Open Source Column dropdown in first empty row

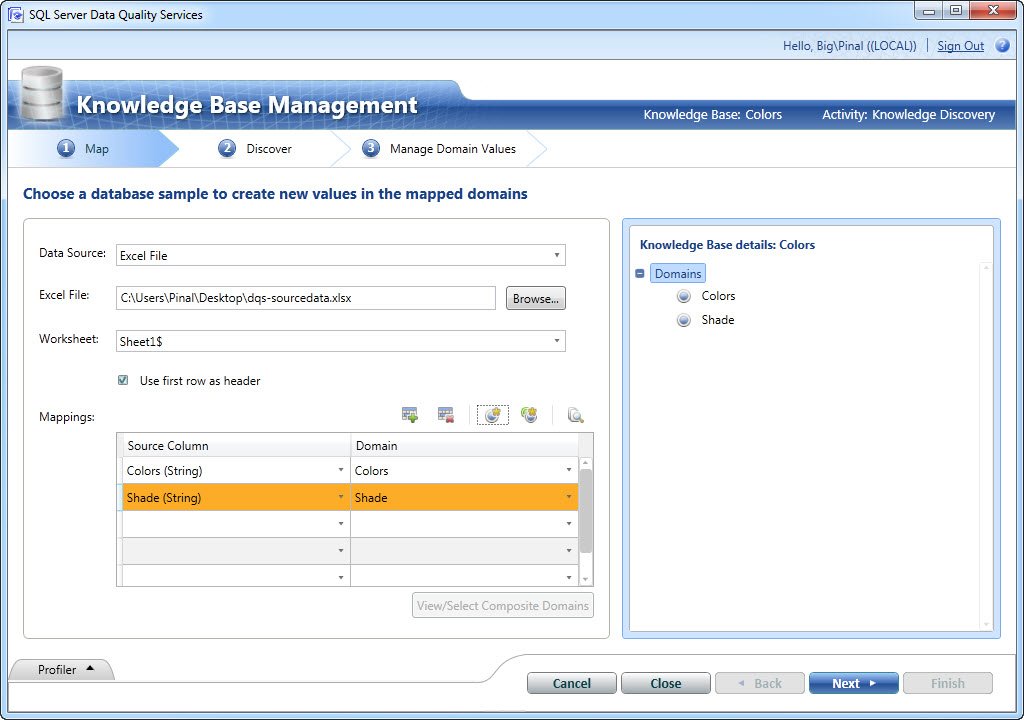(x=340, y=524)
